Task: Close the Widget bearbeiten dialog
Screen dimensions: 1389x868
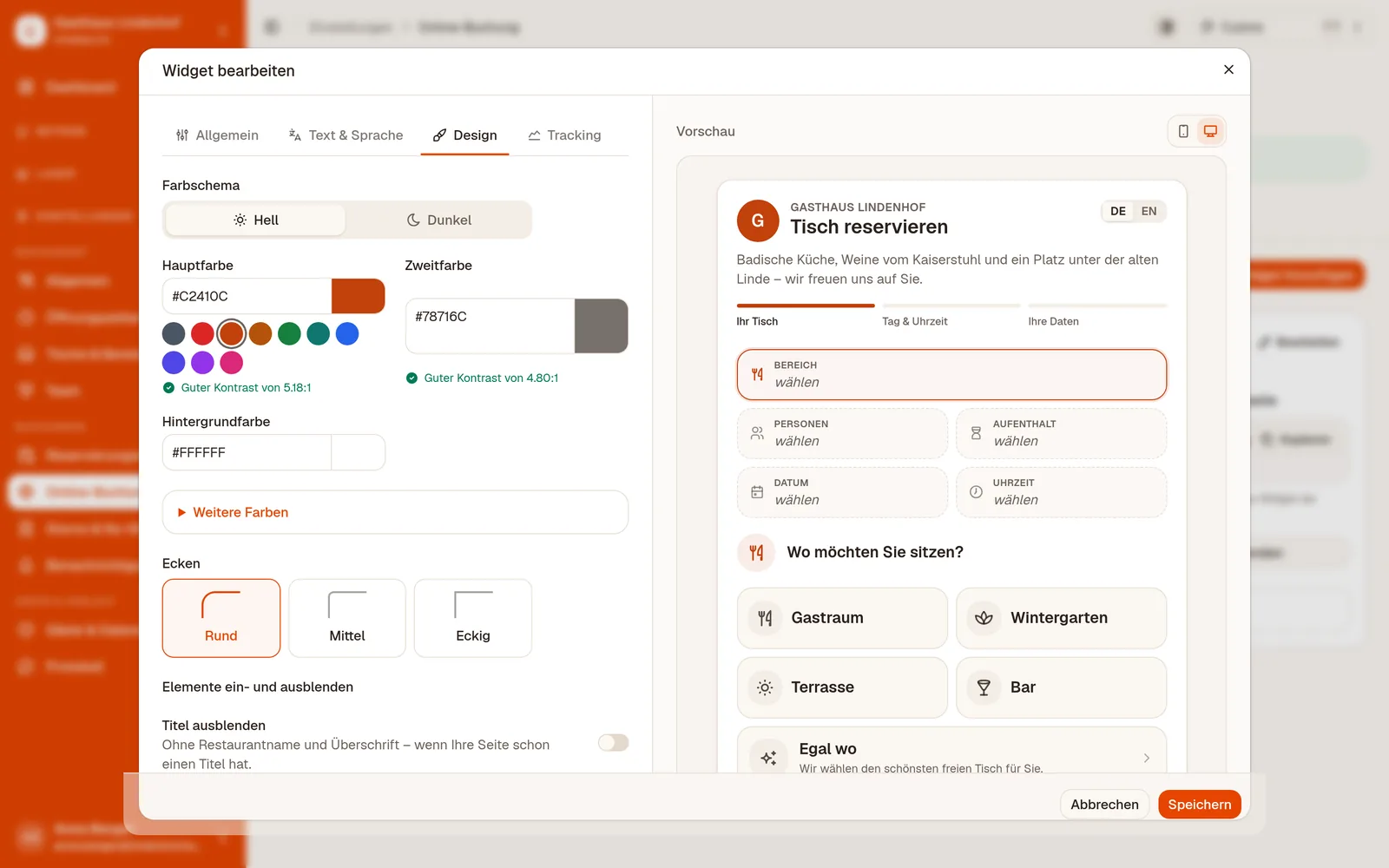Action: [x=1228, y=69]
